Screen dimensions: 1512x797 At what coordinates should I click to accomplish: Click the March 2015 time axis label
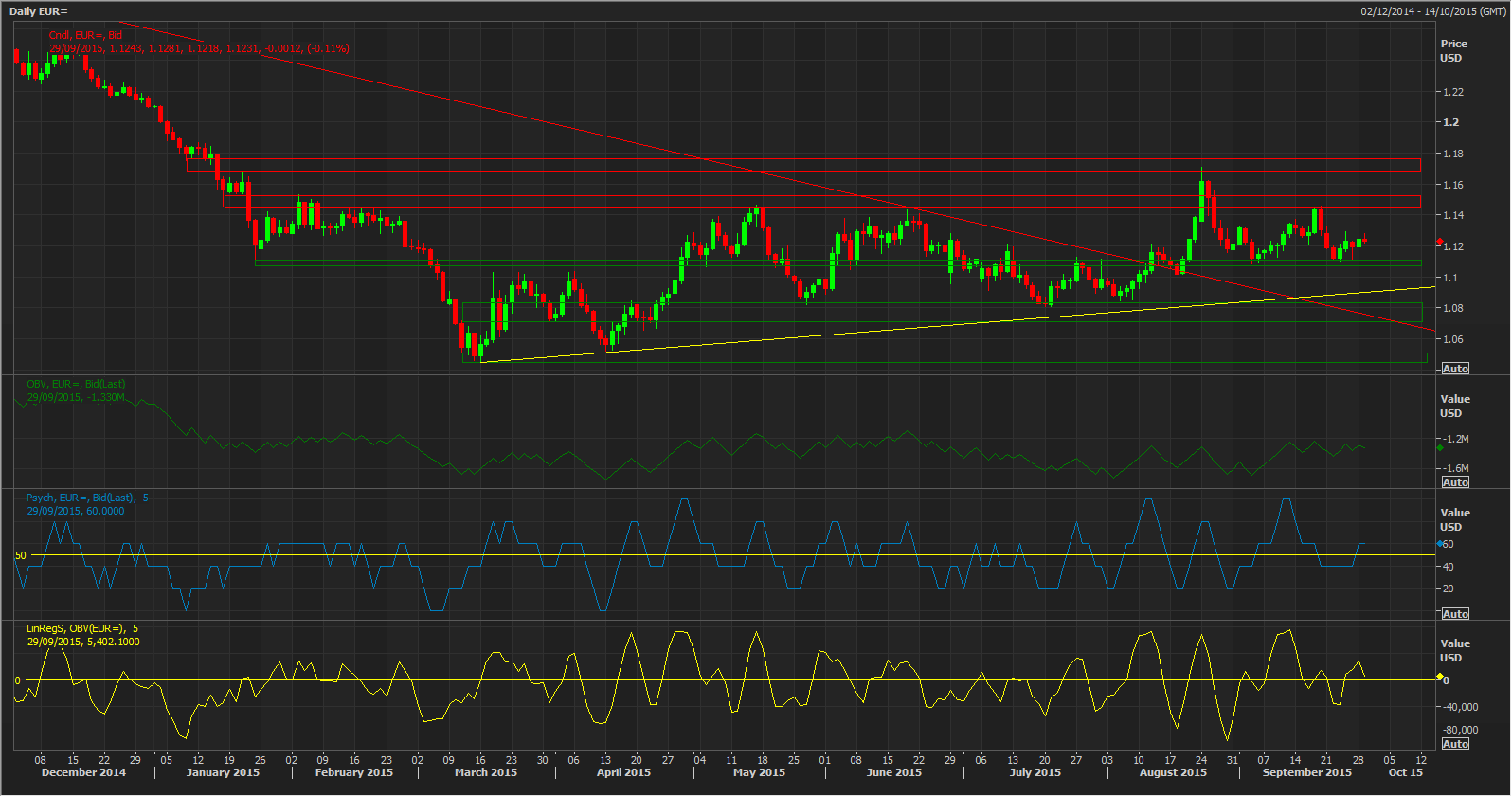coord(486,772)
